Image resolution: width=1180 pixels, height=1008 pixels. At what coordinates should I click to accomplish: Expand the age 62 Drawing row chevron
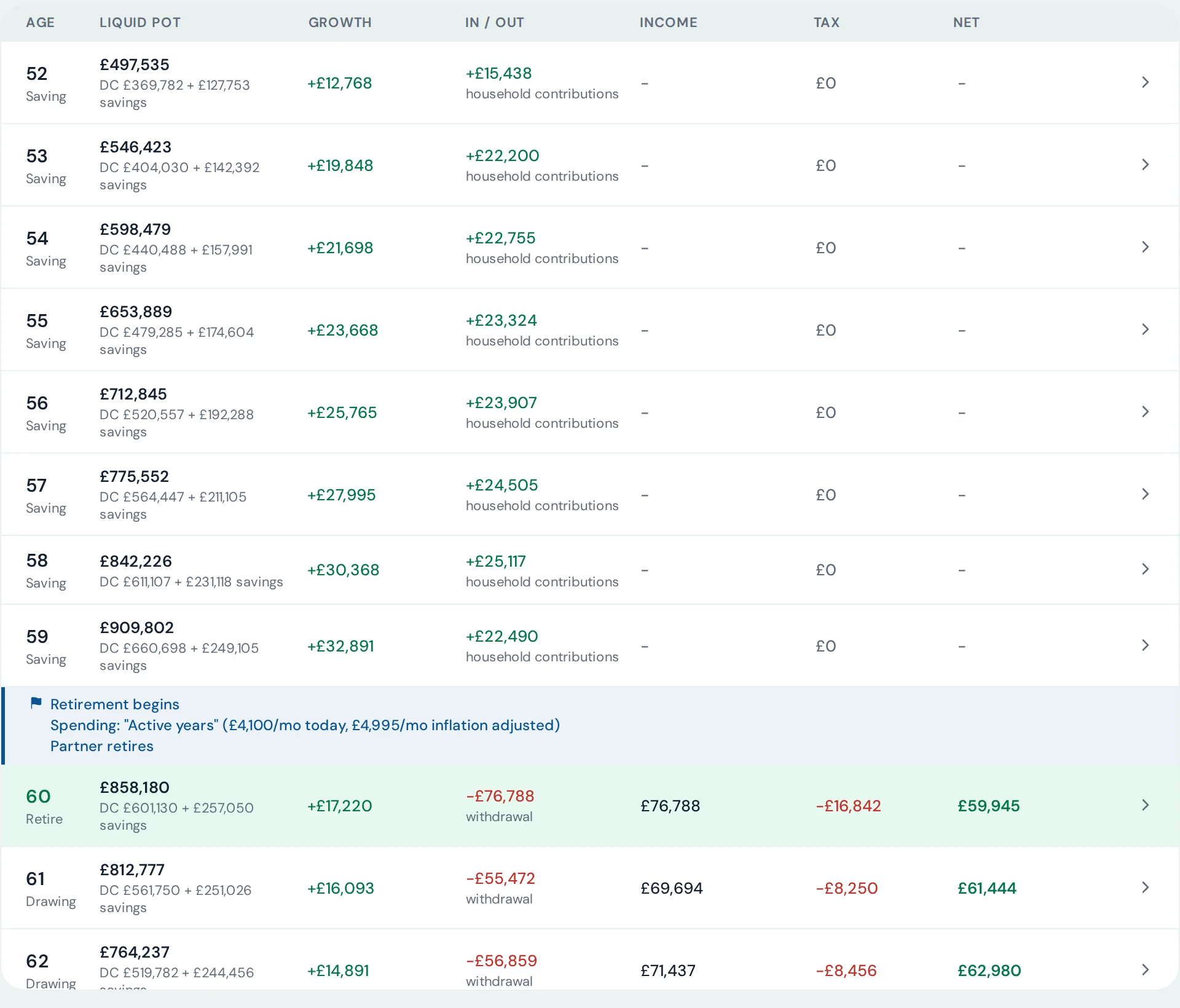pyautogui.click(x=1145, y=970)
